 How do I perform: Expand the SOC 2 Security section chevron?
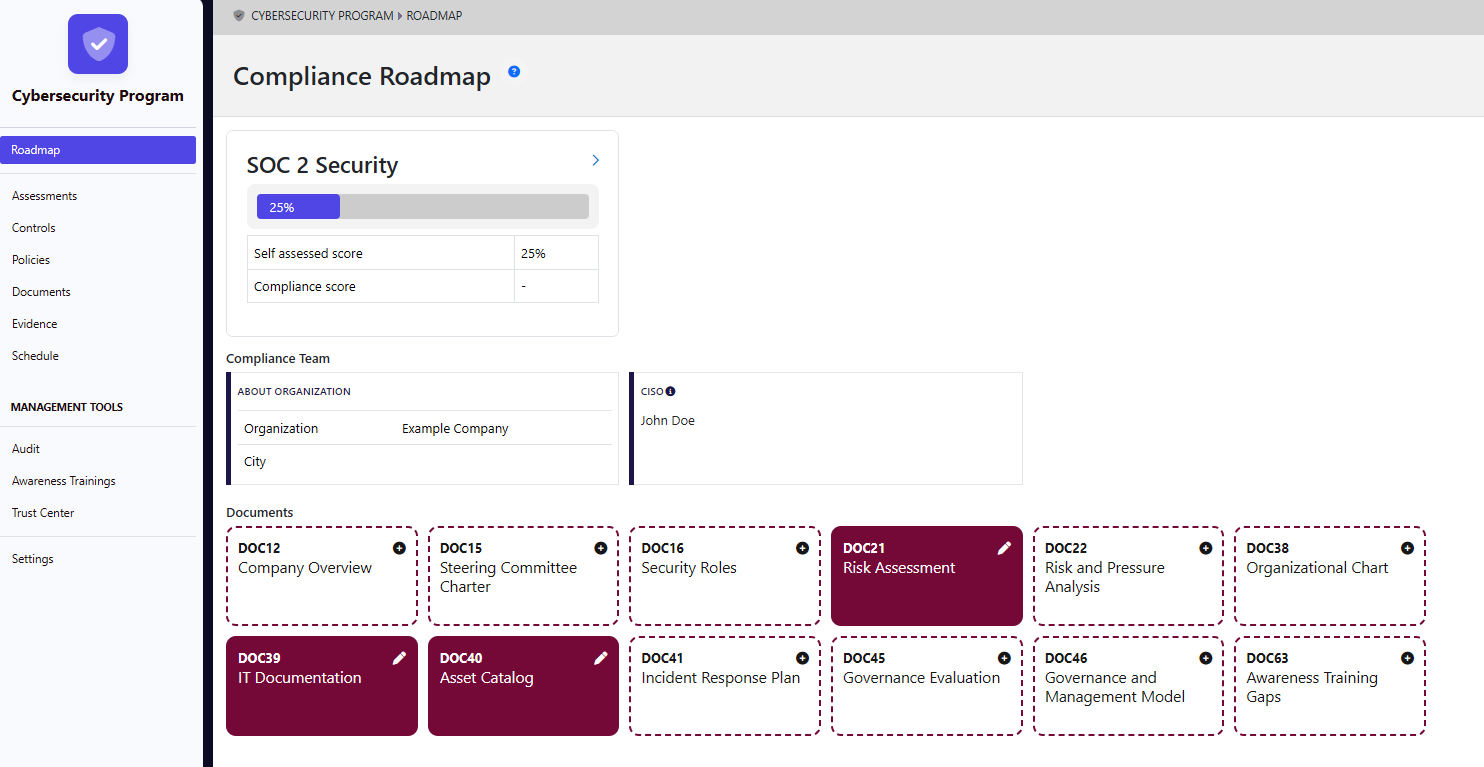[x=595, y=160]
